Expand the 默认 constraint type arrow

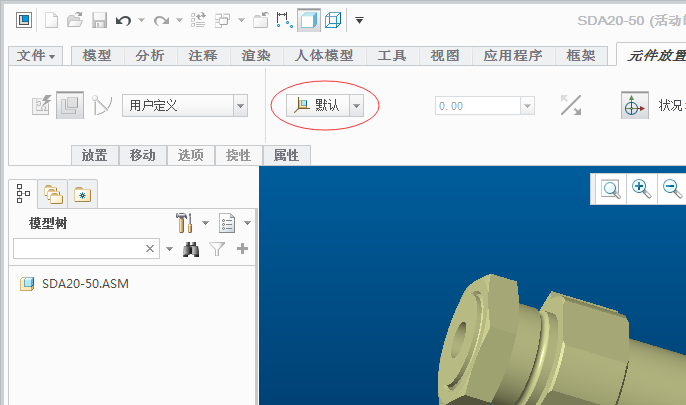[357, 105]
